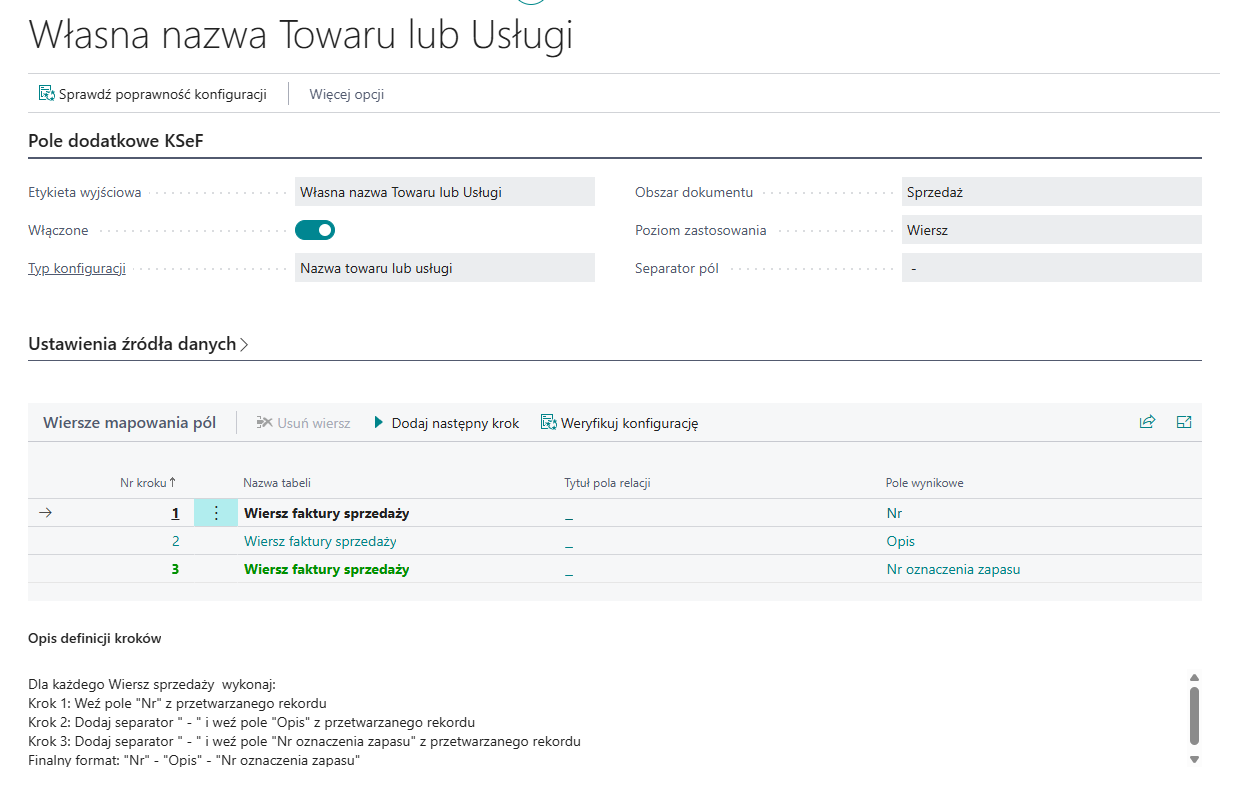
Task: Click the Usuń wiersz icon
Action: (265, 423)
